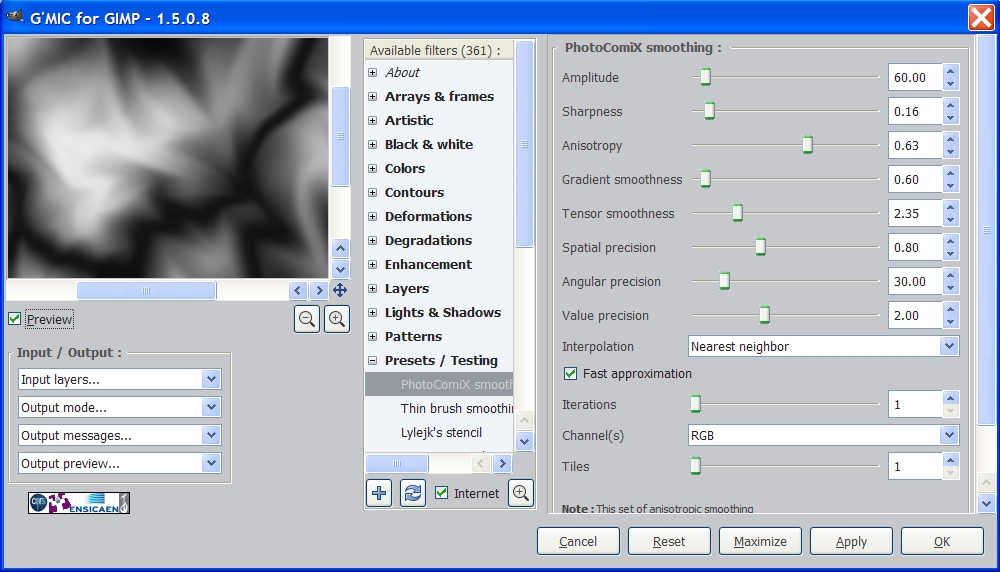Viewport: 1000px width, 572px height.
Task: Close the G'MIC dialog window
Action: [x=981, y=17]
